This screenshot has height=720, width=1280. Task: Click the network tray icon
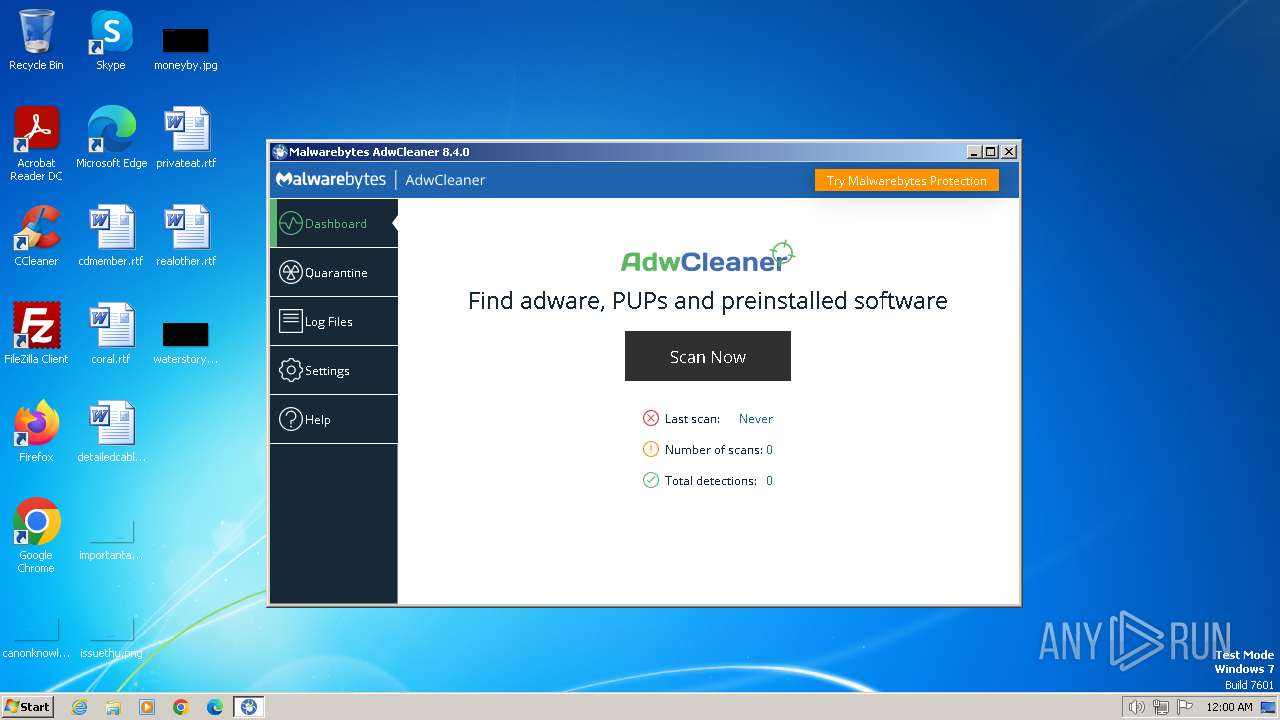tap(1161, 707)
